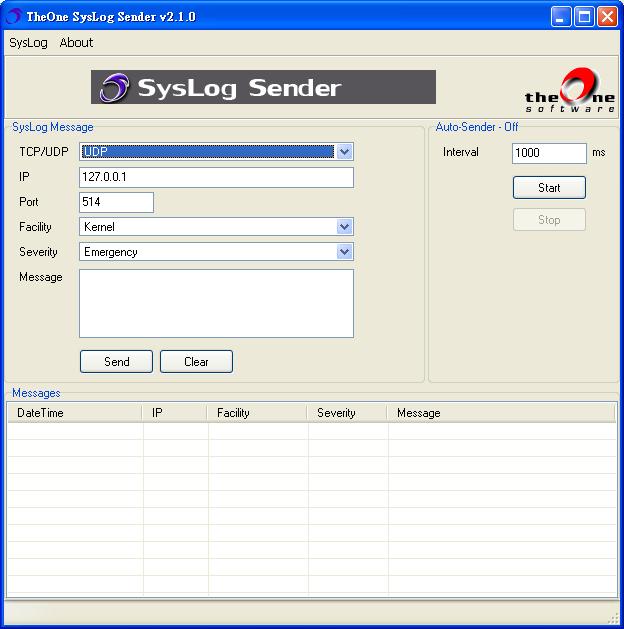This screenshot has height=629, width=624.
Task: Focus the IP address field 127.0.0.1
Action: point(216,177)
